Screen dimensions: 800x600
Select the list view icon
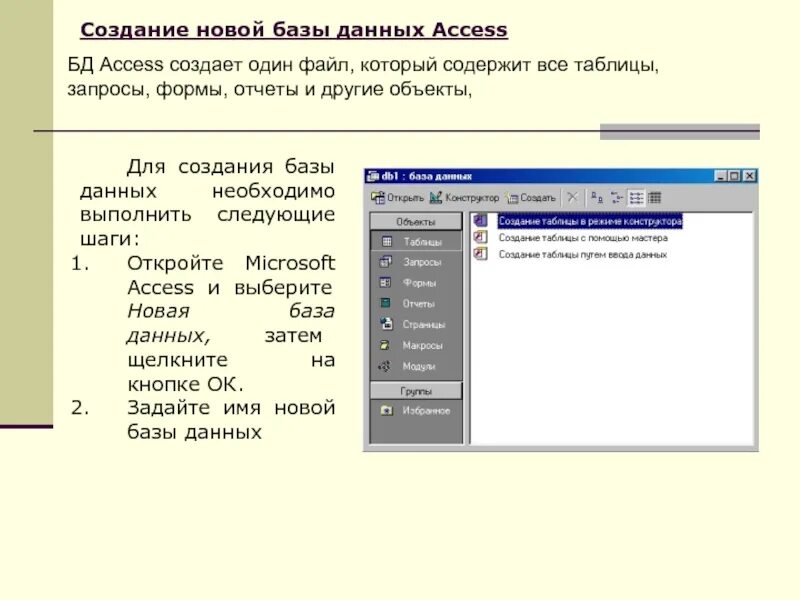click(636, 197)
